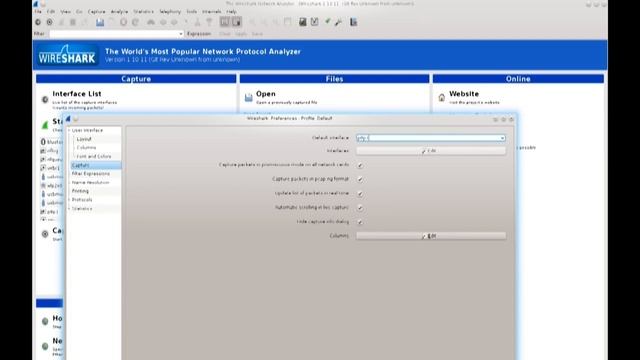Open the File menu

coord(38,12)
